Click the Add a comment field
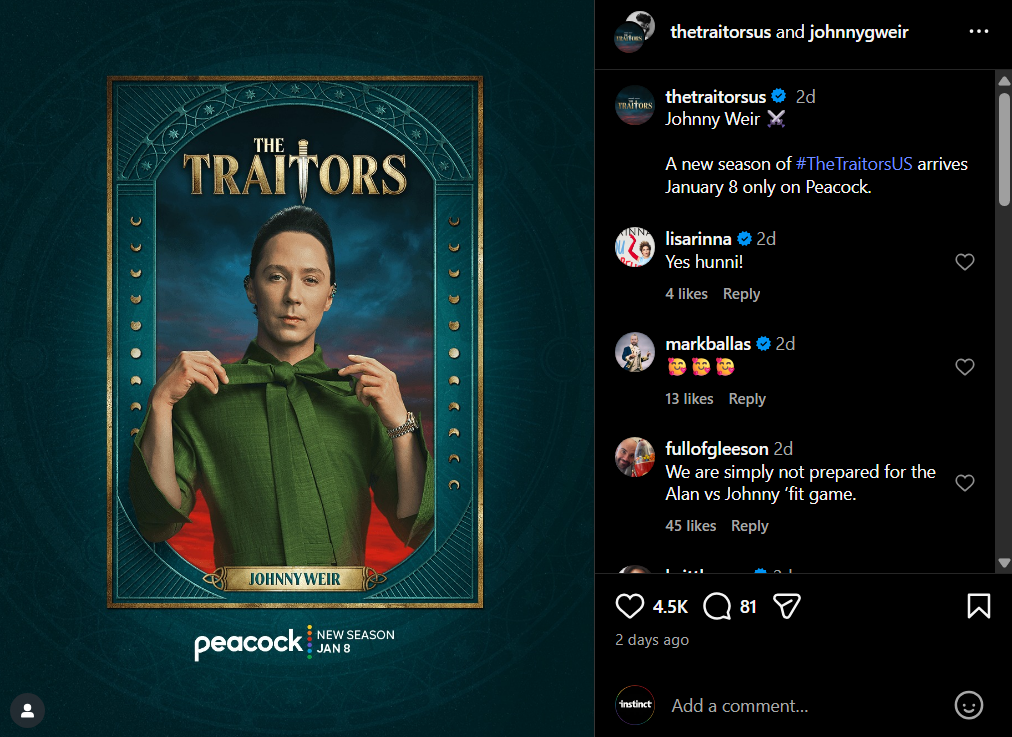This screenshot has width=1012, height=737. 807,705
